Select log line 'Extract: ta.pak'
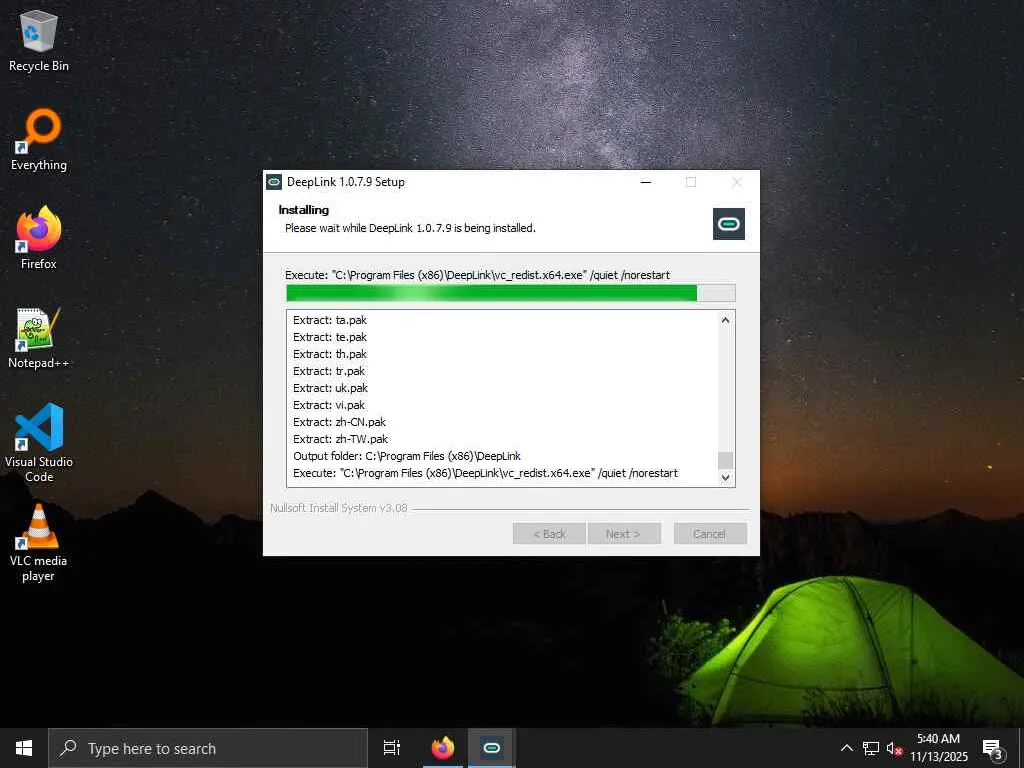1024x768 pixels. click(330, 320)
